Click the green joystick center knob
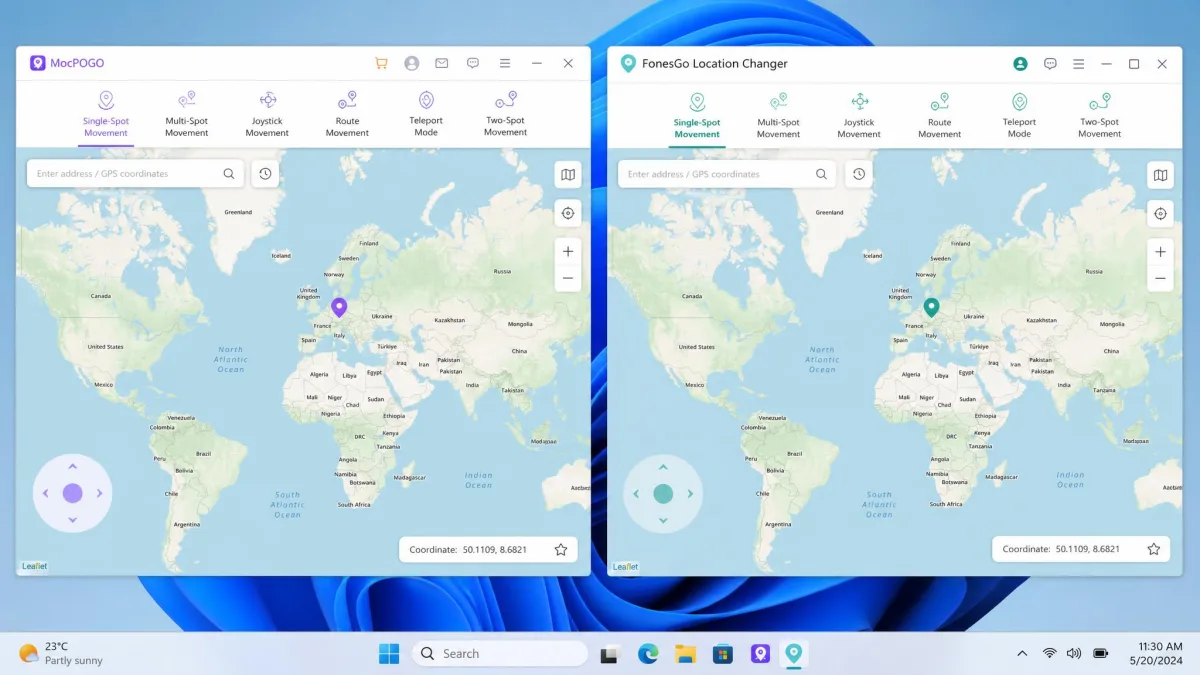Screen dimensions: 1200x675 (663, 493)
